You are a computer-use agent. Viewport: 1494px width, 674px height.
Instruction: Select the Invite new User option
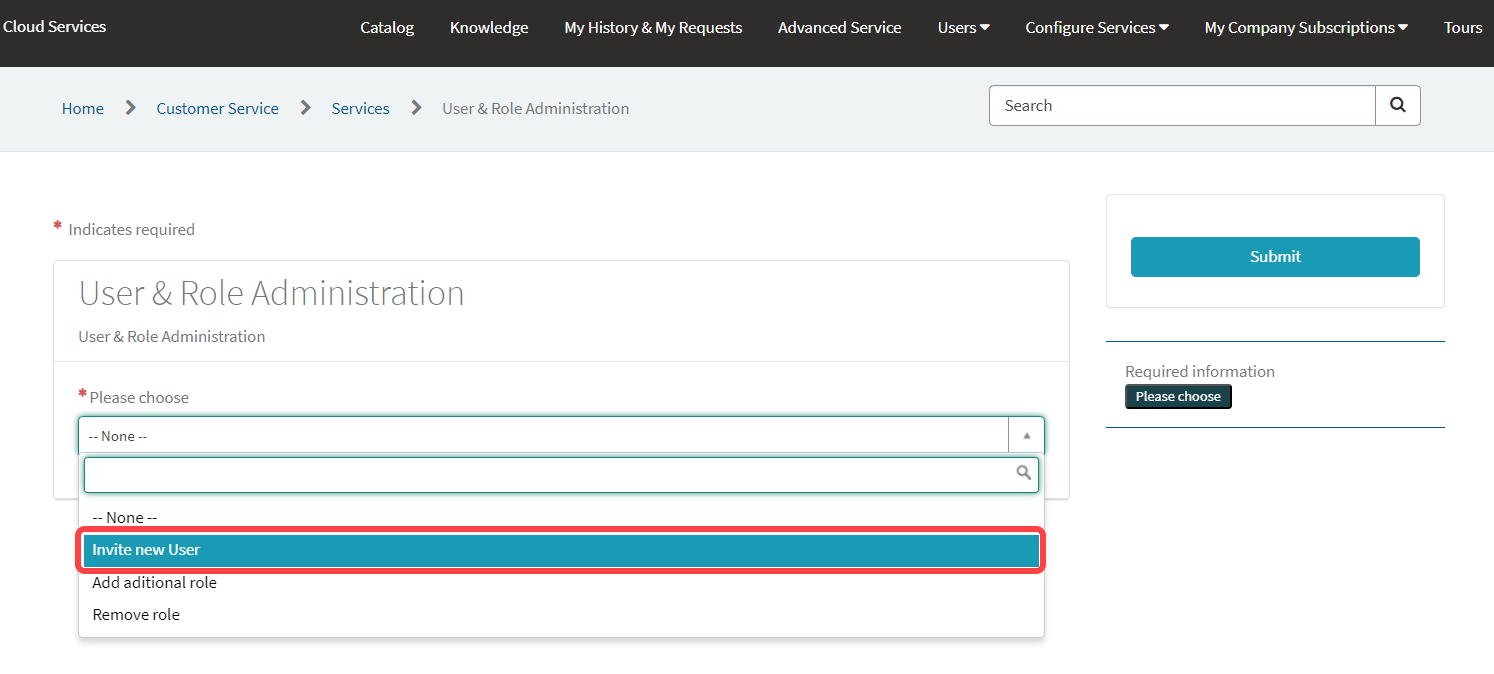(x=560, y=550)
